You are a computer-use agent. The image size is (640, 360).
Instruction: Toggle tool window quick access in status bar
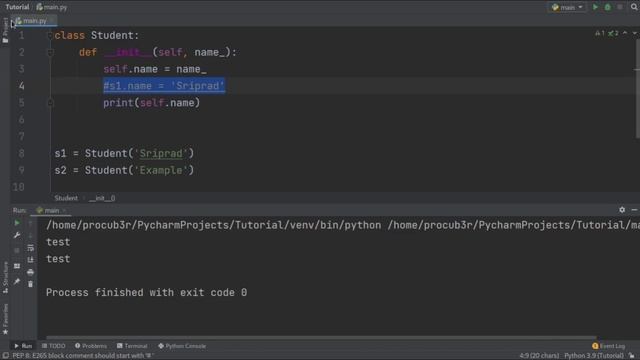pos(5,356)
